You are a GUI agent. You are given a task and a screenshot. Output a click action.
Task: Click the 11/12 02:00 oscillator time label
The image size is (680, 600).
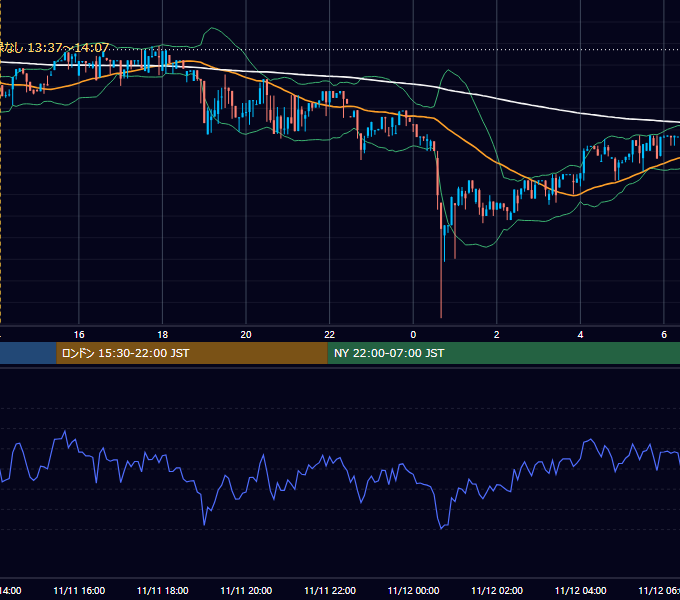click(x=497, y=590)
